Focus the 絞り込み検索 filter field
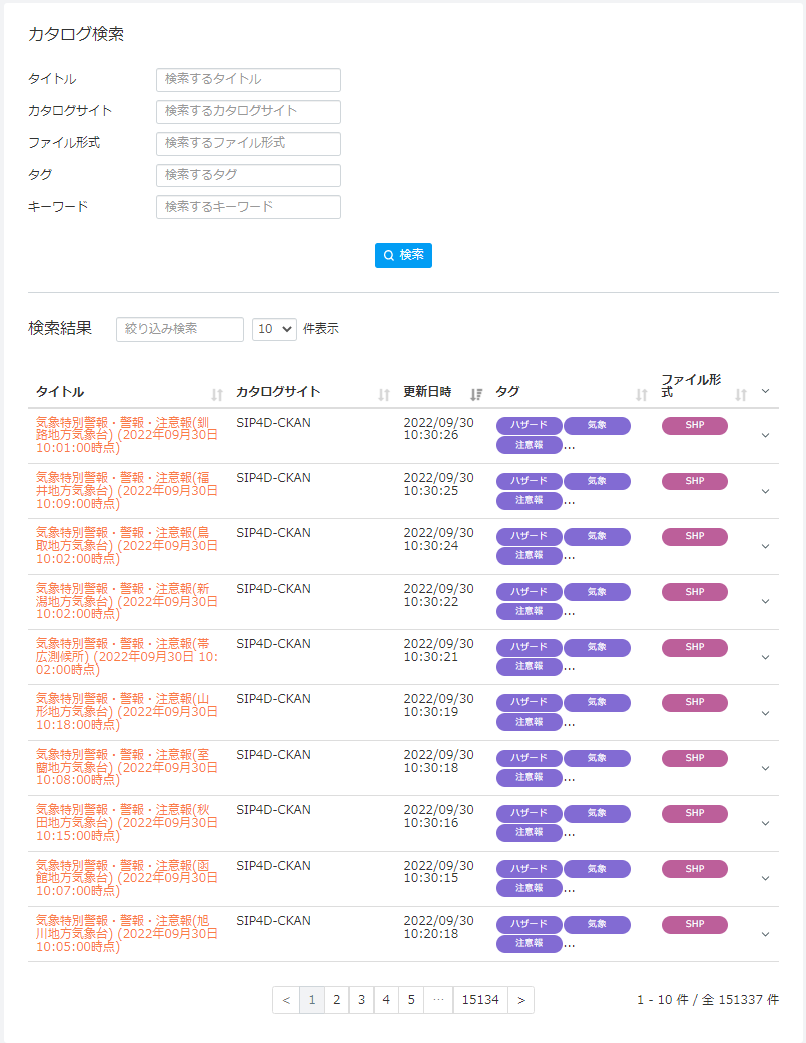 coord(180,329)
